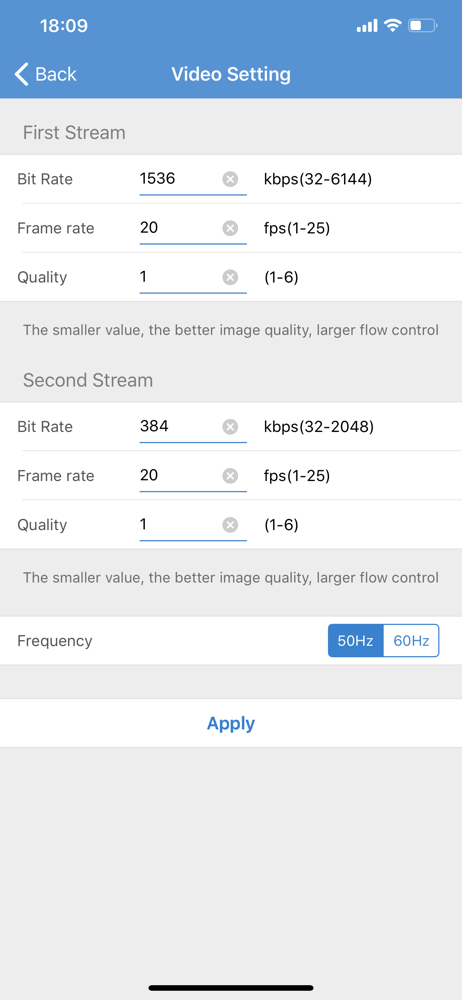This screenshot has width=462, height=1000.
Task: Go back using the Back label
Action: coord(56,75)
